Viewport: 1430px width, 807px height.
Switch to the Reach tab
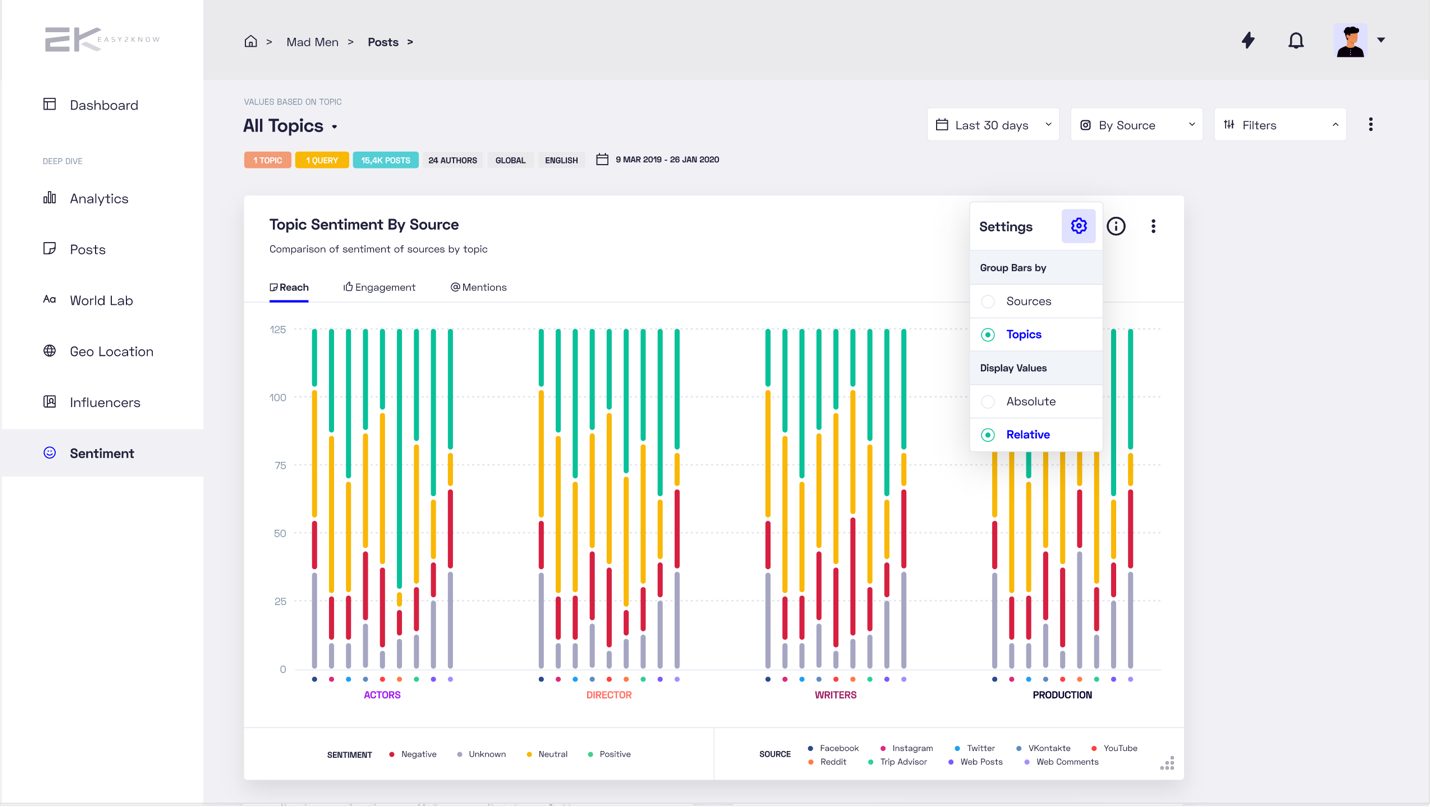289,288
